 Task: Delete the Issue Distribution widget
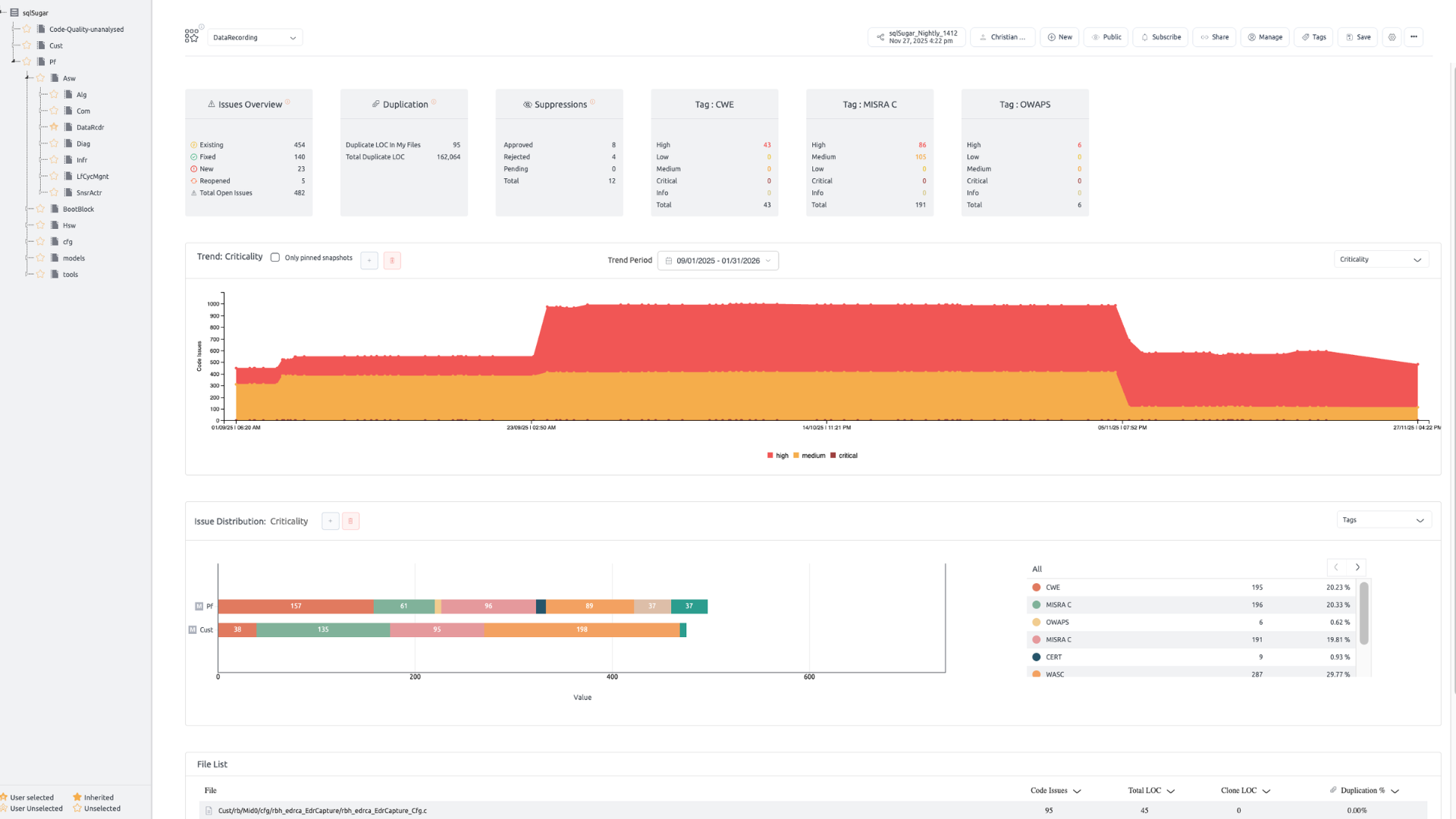point(350,521)
